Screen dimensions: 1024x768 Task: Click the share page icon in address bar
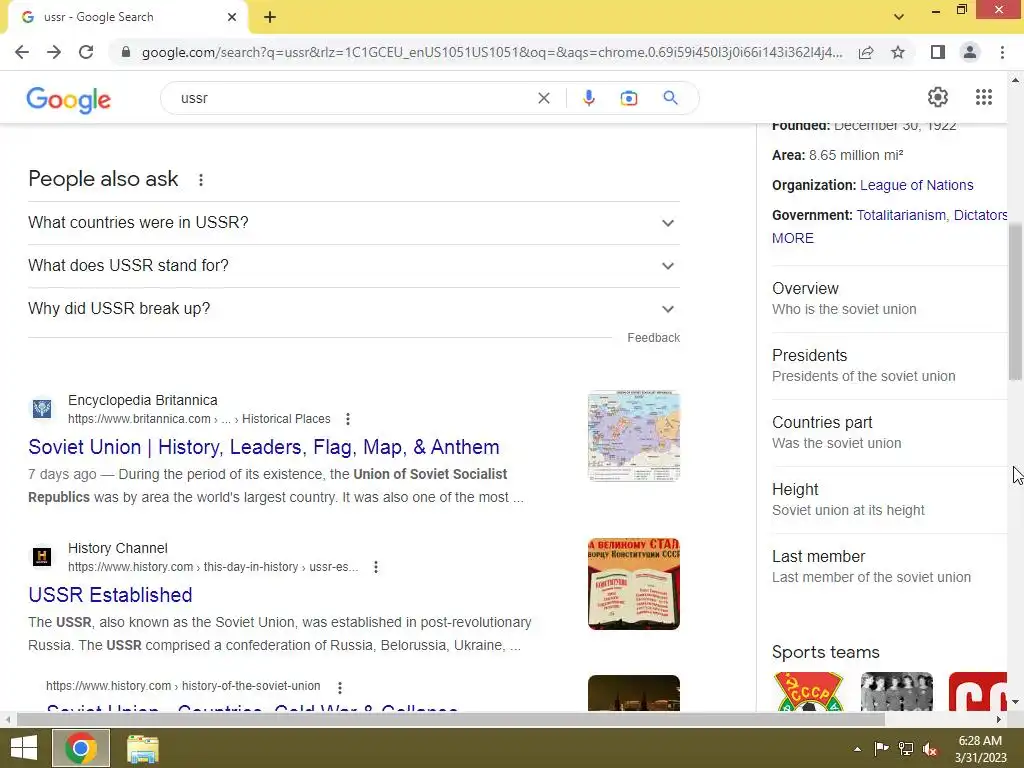866,52
